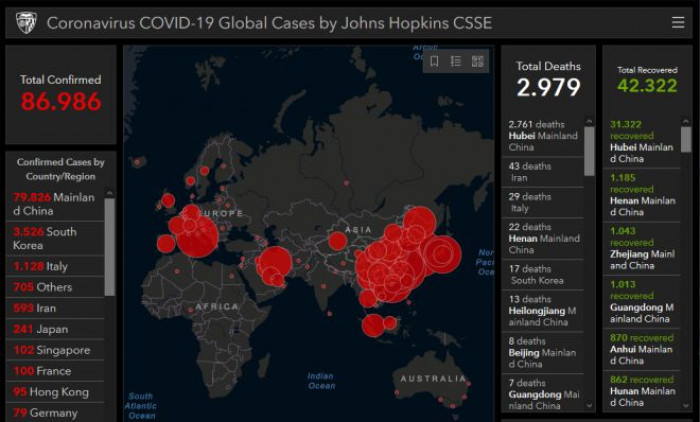Viewport: 700px width, 422px height.
Task: Select the 705 Others row
Action: (x=55, y=287)
